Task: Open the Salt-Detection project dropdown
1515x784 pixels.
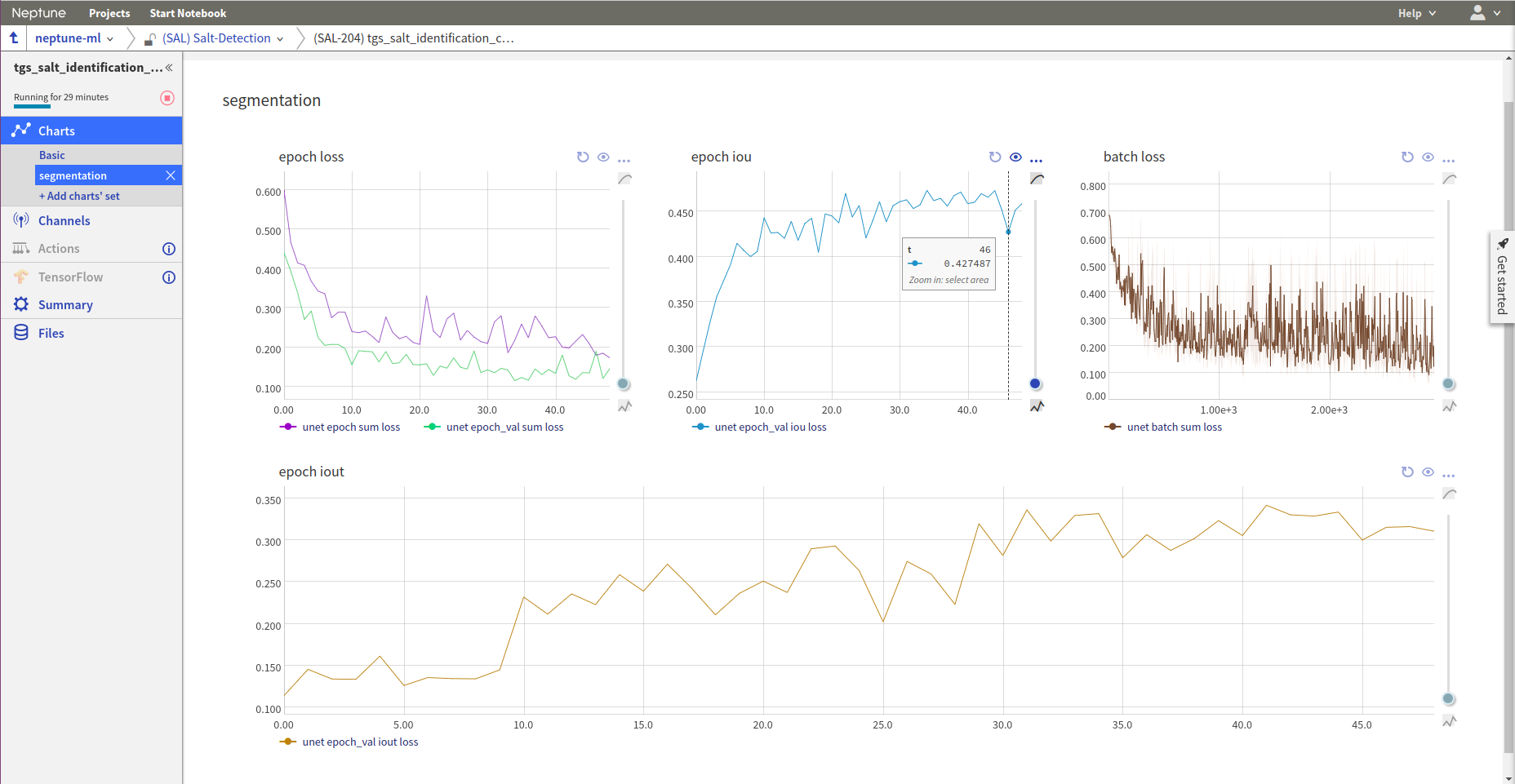Action: tap(223, 38)
